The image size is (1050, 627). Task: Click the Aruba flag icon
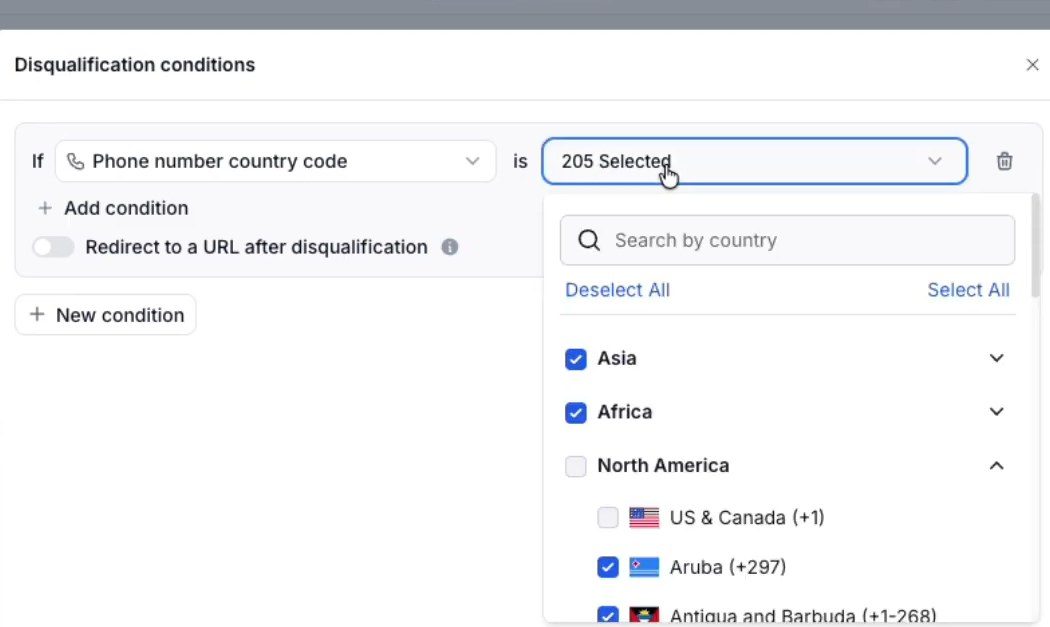644,567
